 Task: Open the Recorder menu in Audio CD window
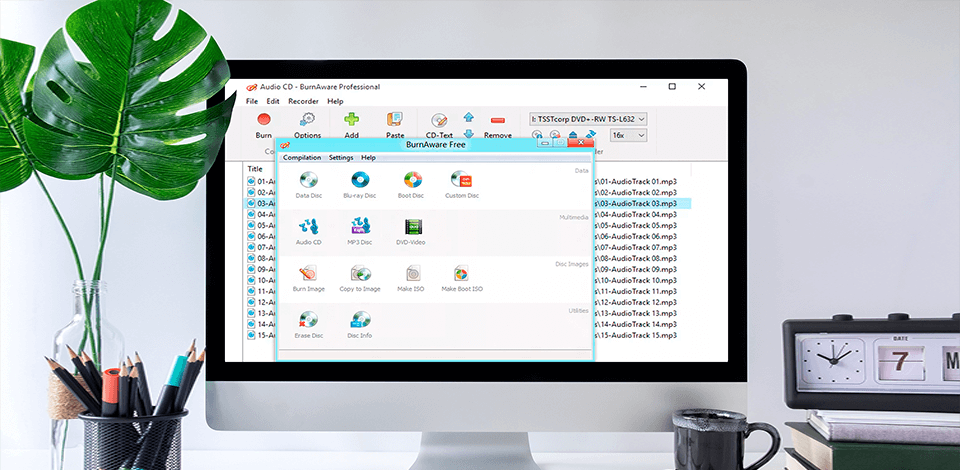[x=303, y=102]
